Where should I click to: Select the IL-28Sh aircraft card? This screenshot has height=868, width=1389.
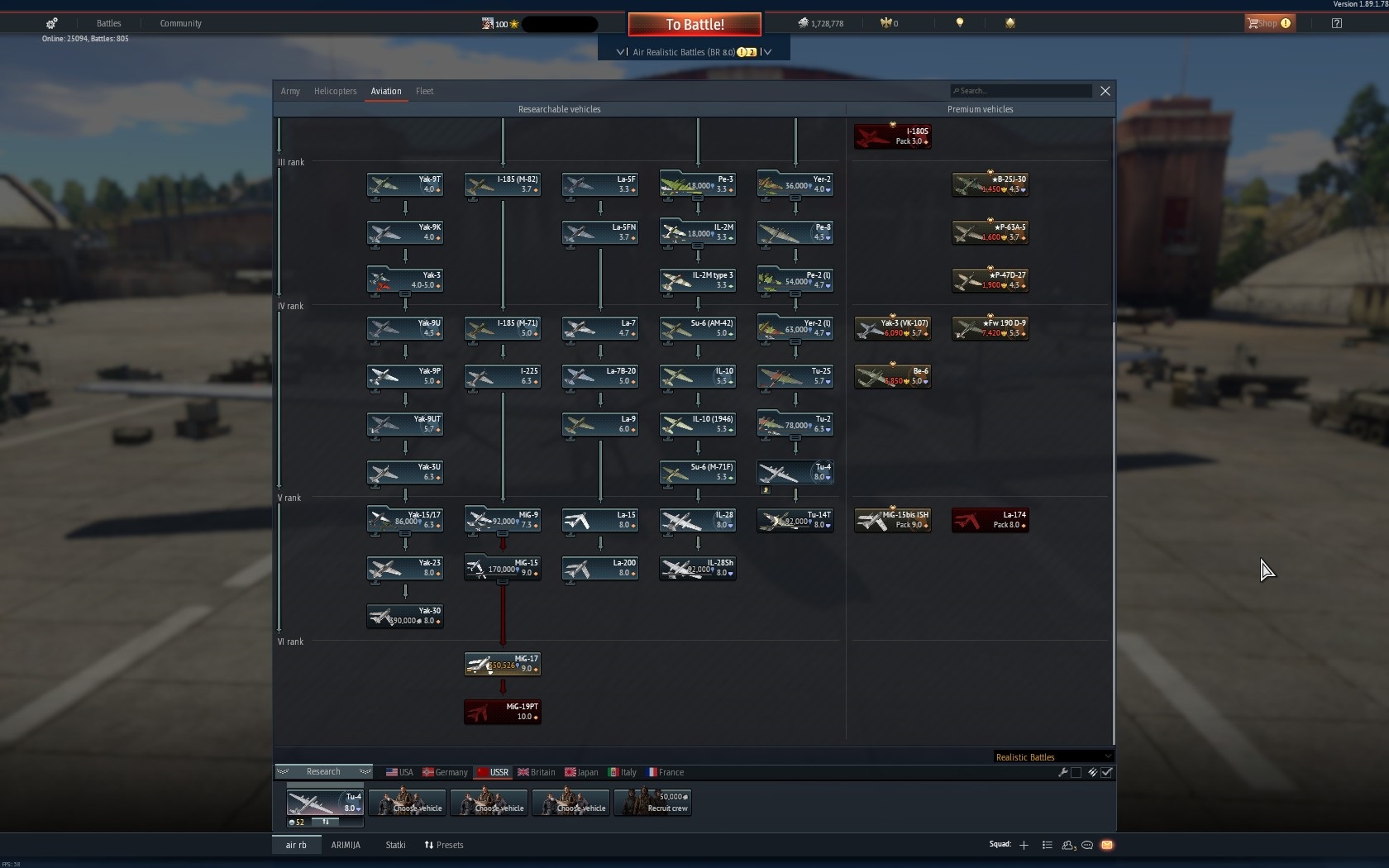click(698, 568)
